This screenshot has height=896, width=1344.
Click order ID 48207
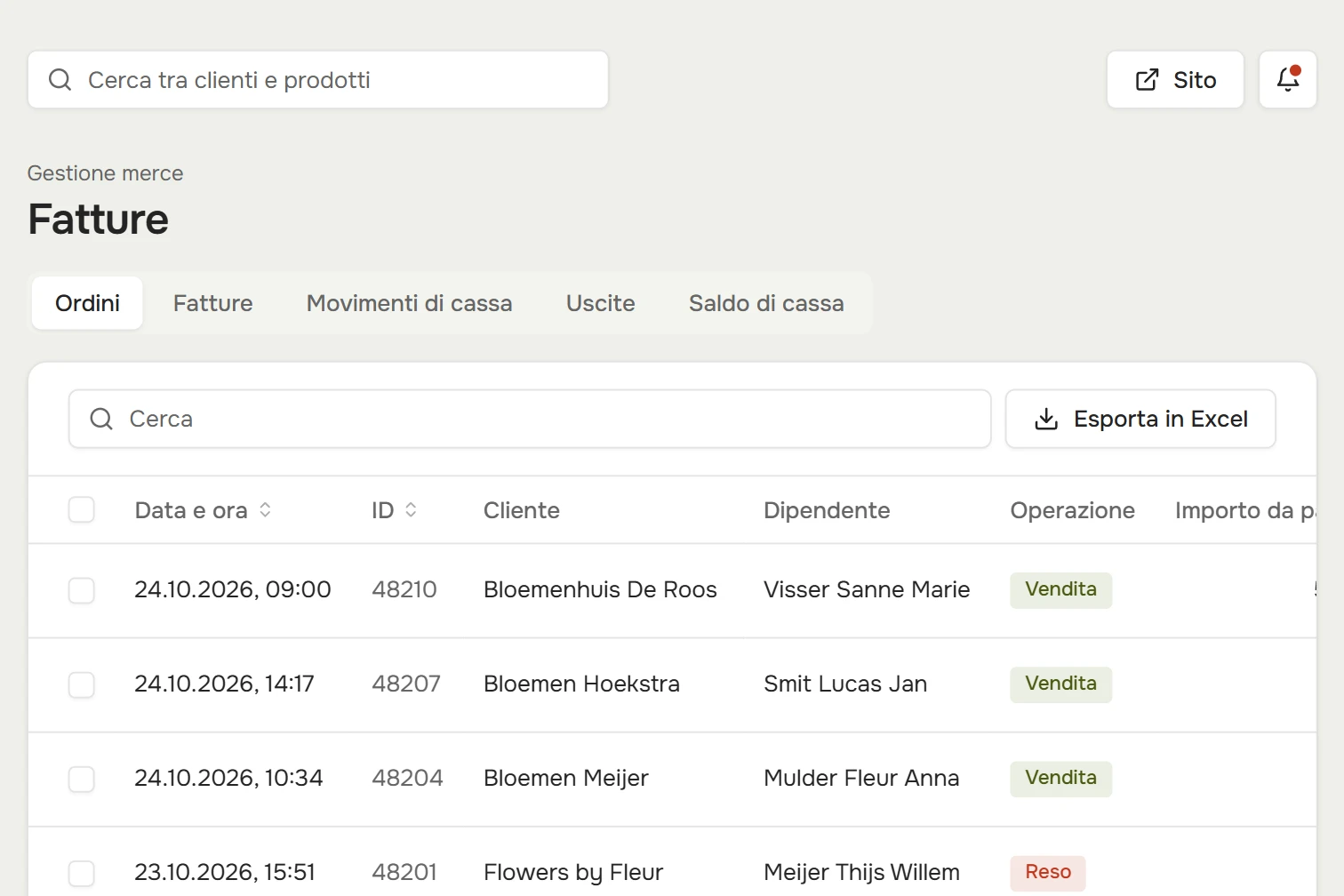coord(406,684)
